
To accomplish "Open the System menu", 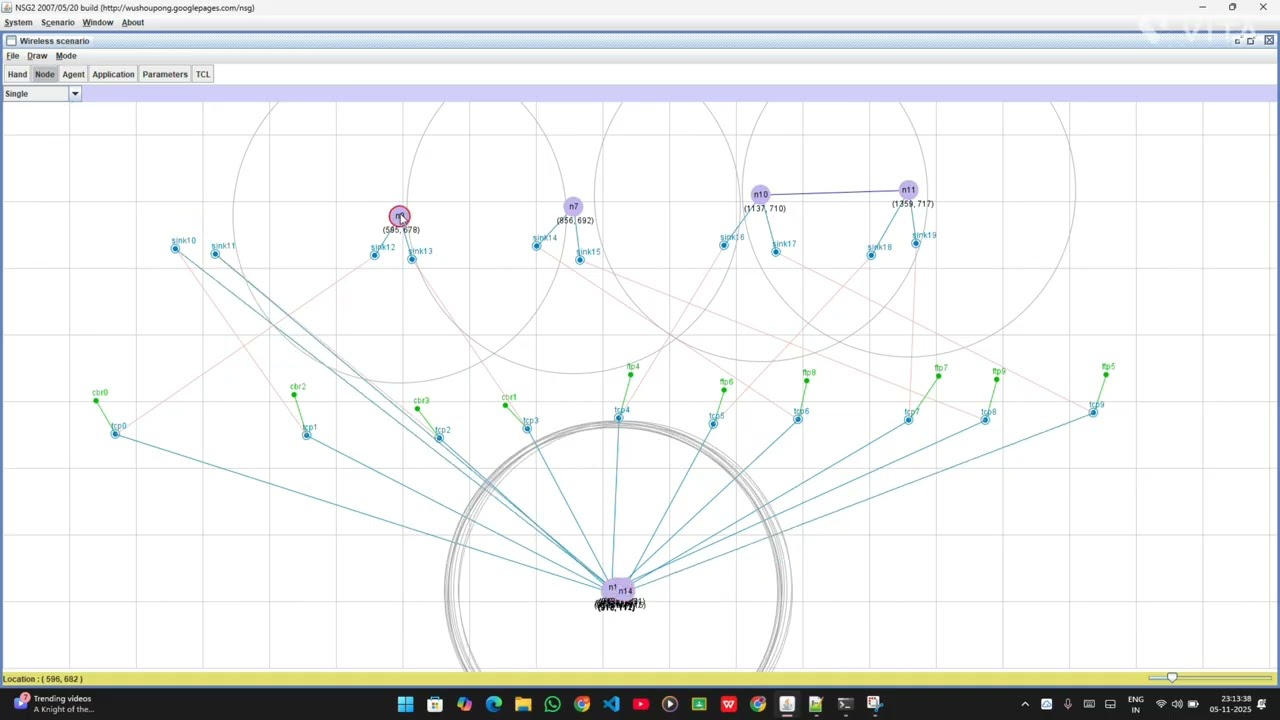I will coord(18,22).
